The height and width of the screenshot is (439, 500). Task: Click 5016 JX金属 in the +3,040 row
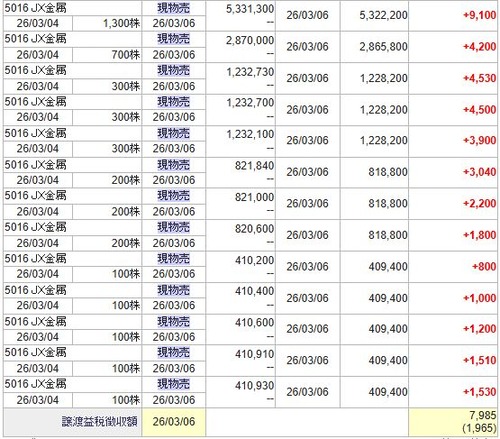35,165
